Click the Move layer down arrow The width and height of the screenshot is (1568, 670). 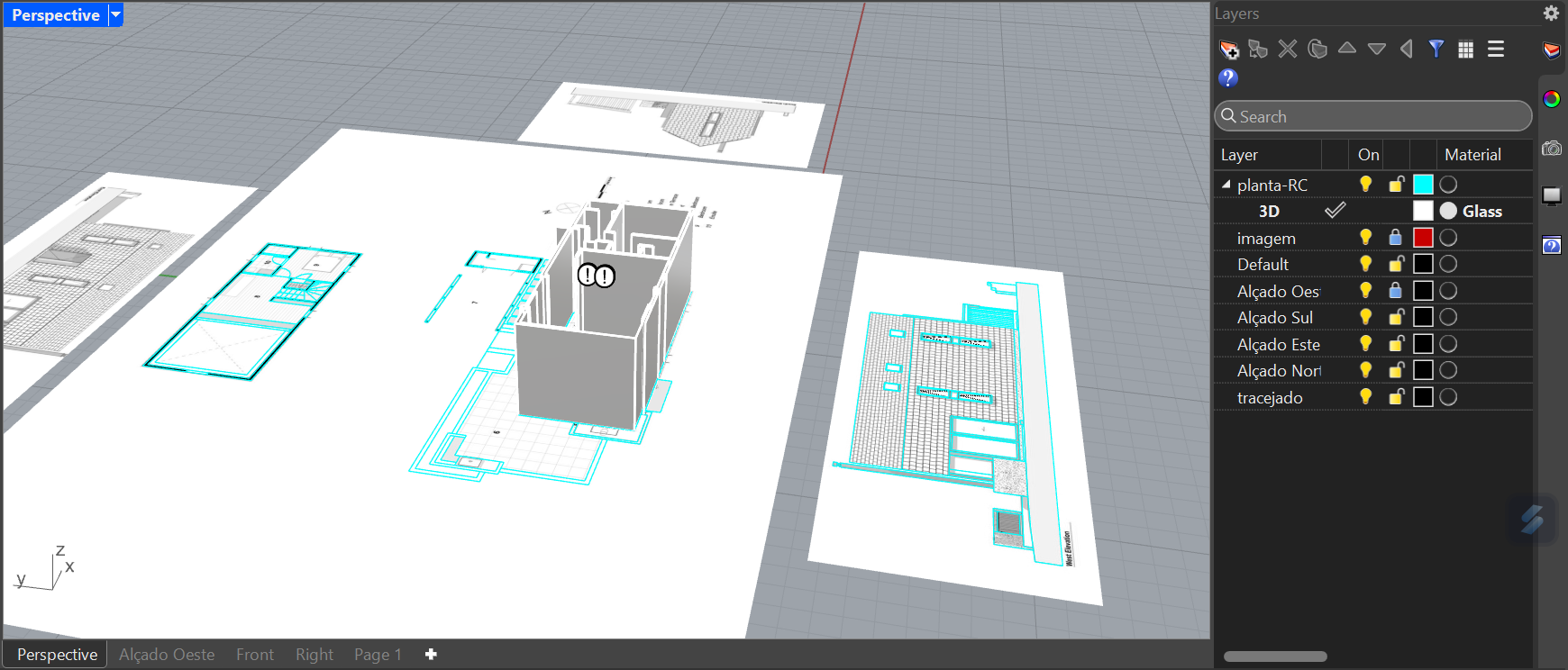tap(1376, 50)
